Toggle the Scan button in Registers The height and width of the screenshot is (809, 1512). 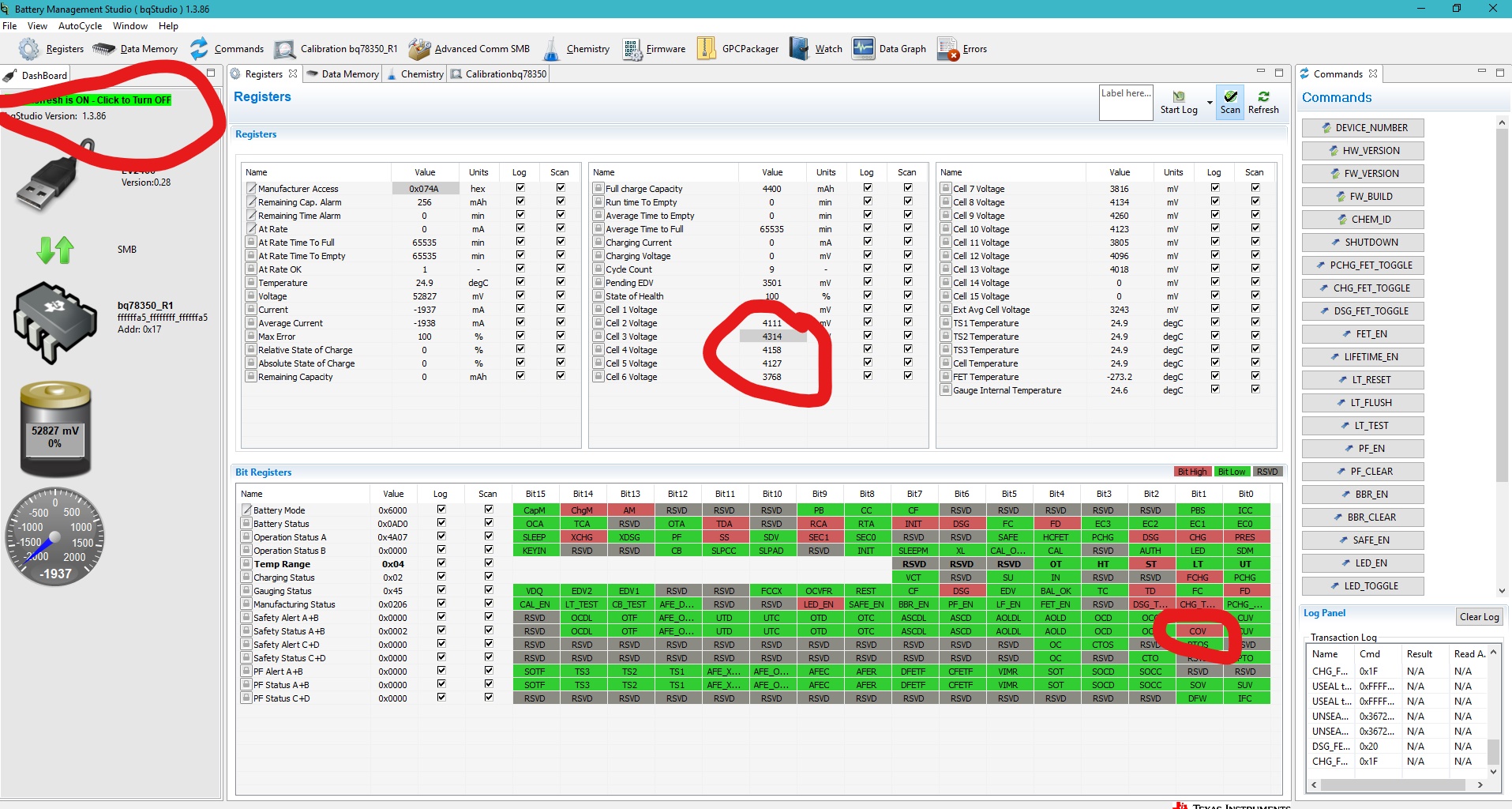[x=1230, y=103]
